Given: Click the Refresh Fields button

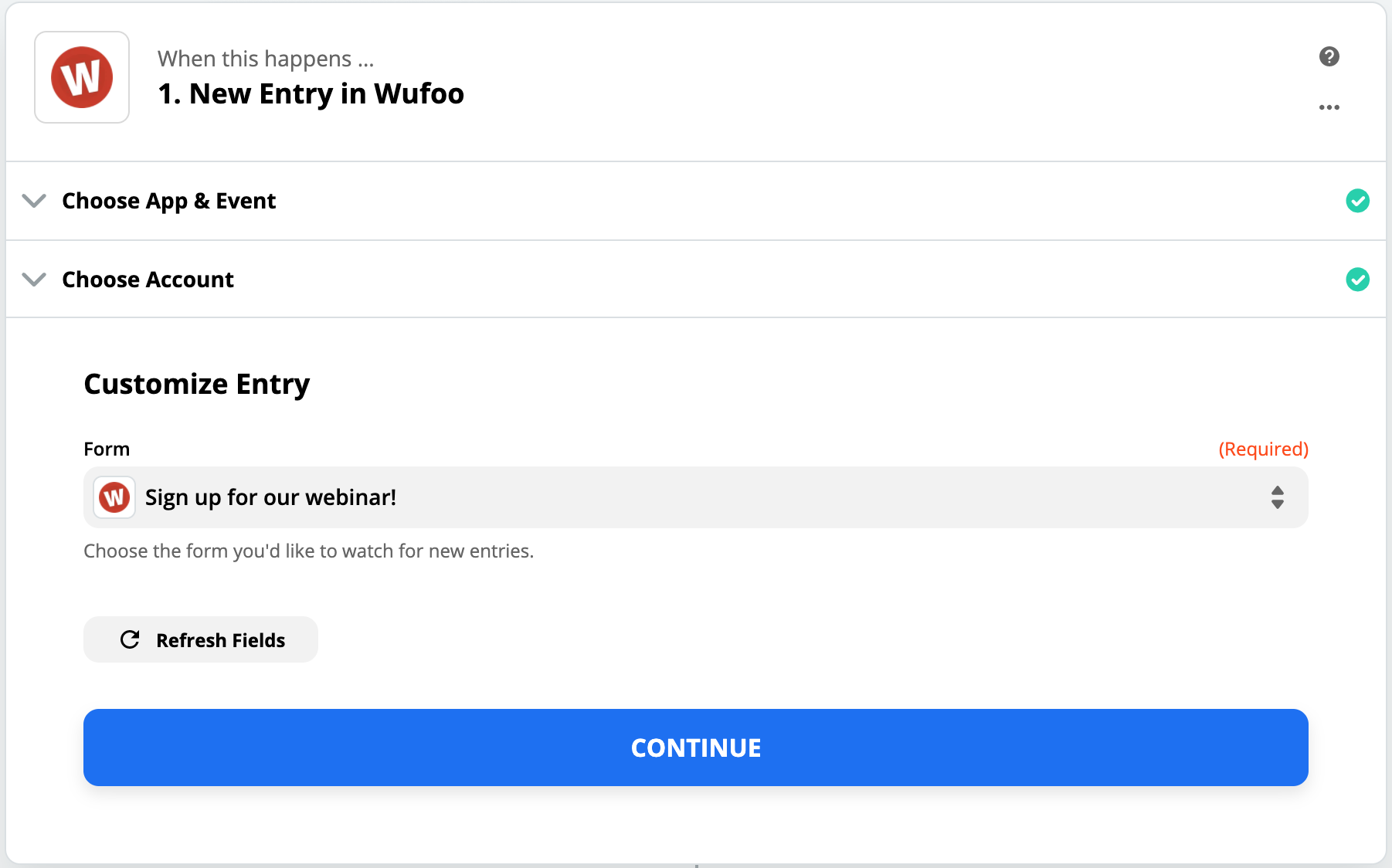Looking at the screenshot, I should pos(200,639).
